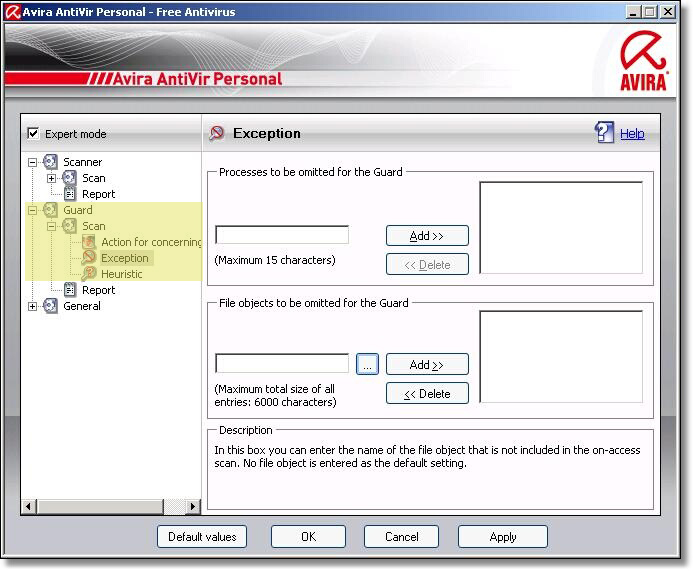This screenshot has height=571, width=693.
Task: Click the Heuristic tree icon
Action: [x=88, y=274]
